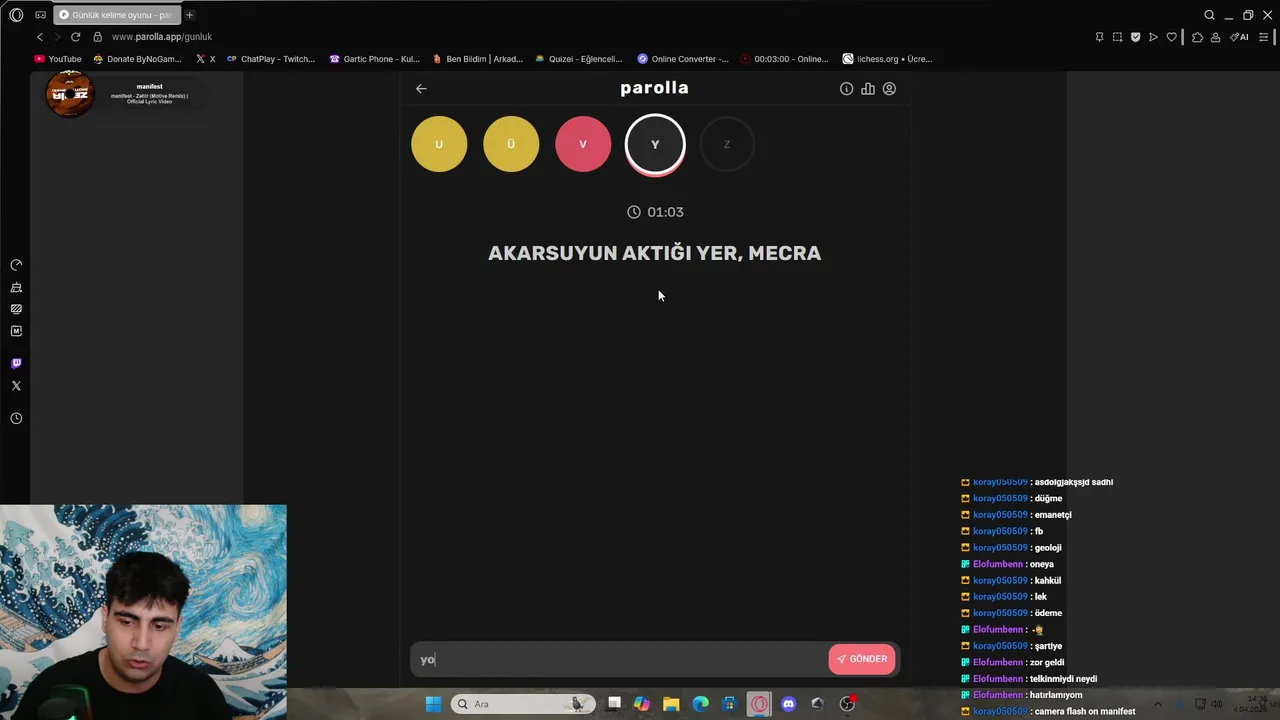The image size is (1280, 720).
Task: Click chat message 'geoloji'
Action: 1048,548
